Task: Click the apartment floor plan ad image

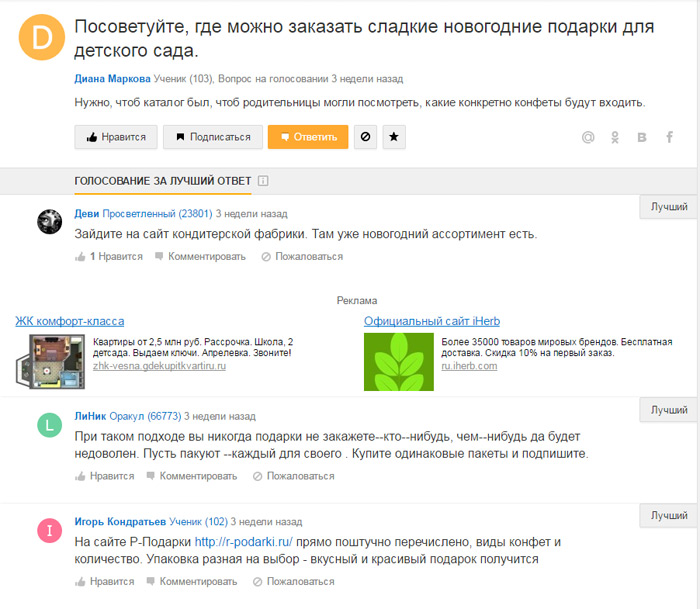Action: click(x=50, y=361)
